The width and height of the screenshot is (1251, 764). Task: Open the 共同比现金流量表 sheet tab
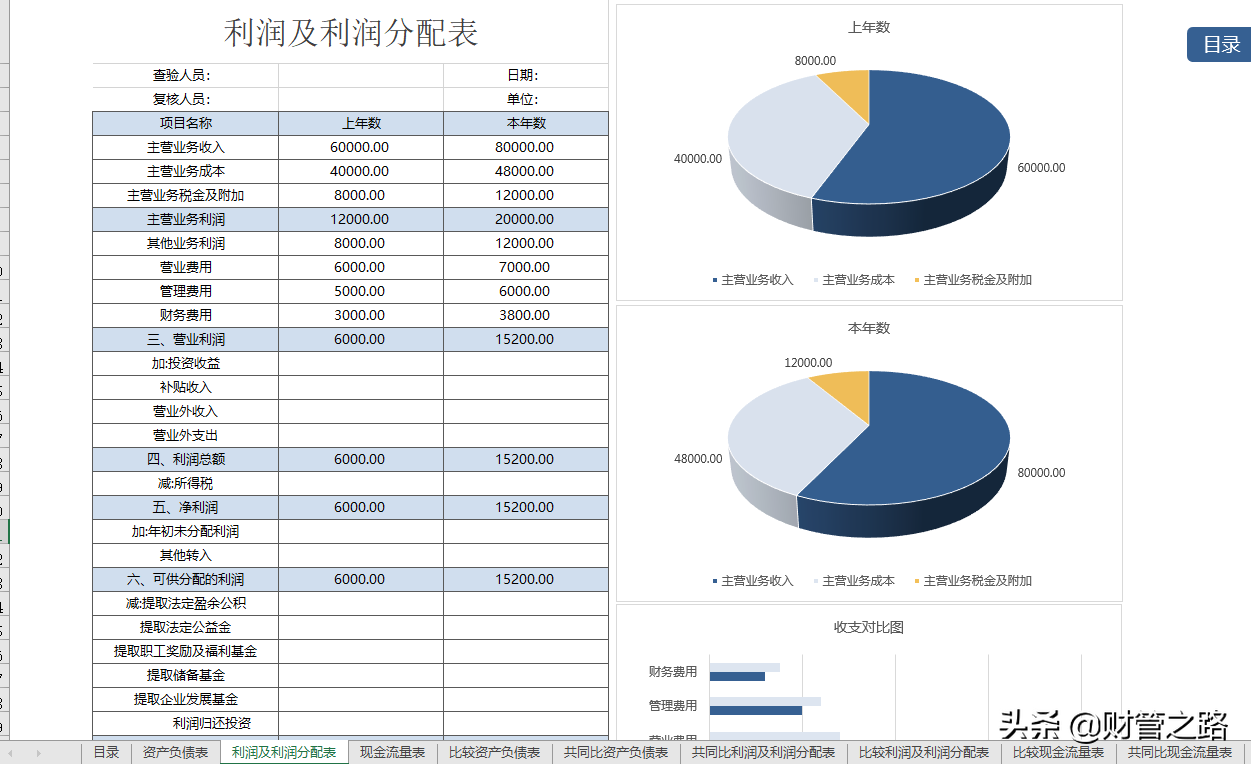click(1180, 753)
